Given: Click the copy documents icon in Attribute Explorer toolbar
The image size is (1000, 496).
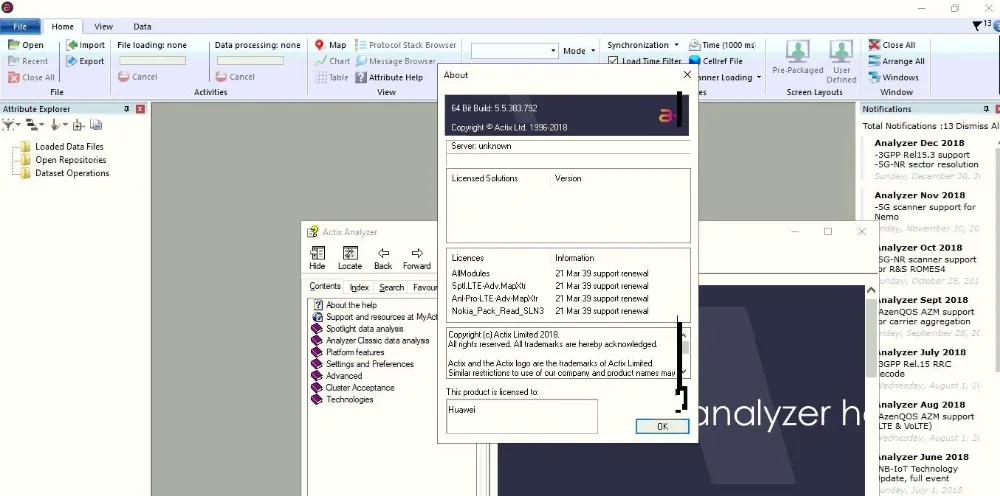Looking at the screenshot, I should point(96,125).
